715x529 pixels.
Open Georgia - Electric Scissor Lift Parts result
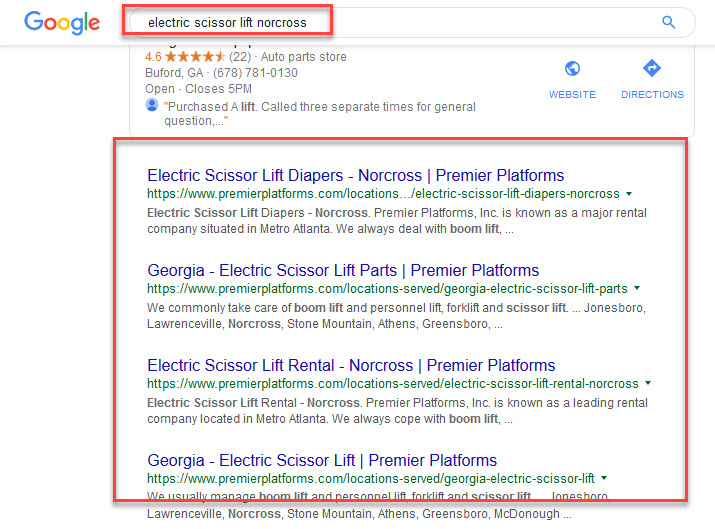pos(343,270)
